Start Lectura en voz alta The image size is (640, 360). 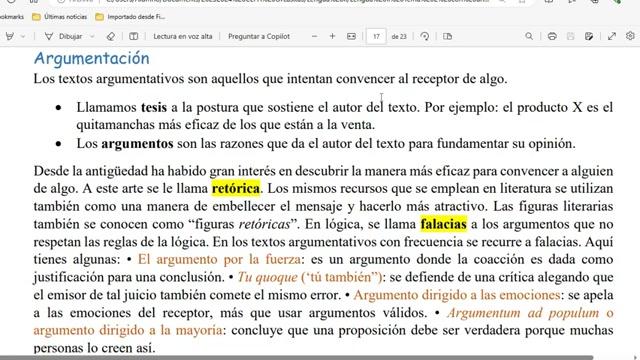click(x=183, y=36)
